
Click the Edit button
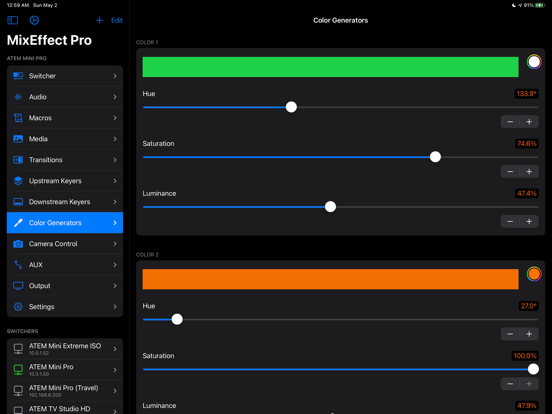coord(117,20)
